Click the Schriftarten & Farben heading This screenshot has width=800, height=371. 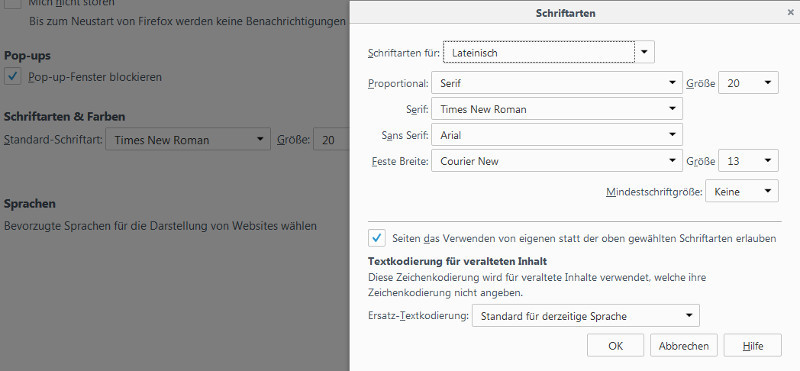(x=64, y=116)
